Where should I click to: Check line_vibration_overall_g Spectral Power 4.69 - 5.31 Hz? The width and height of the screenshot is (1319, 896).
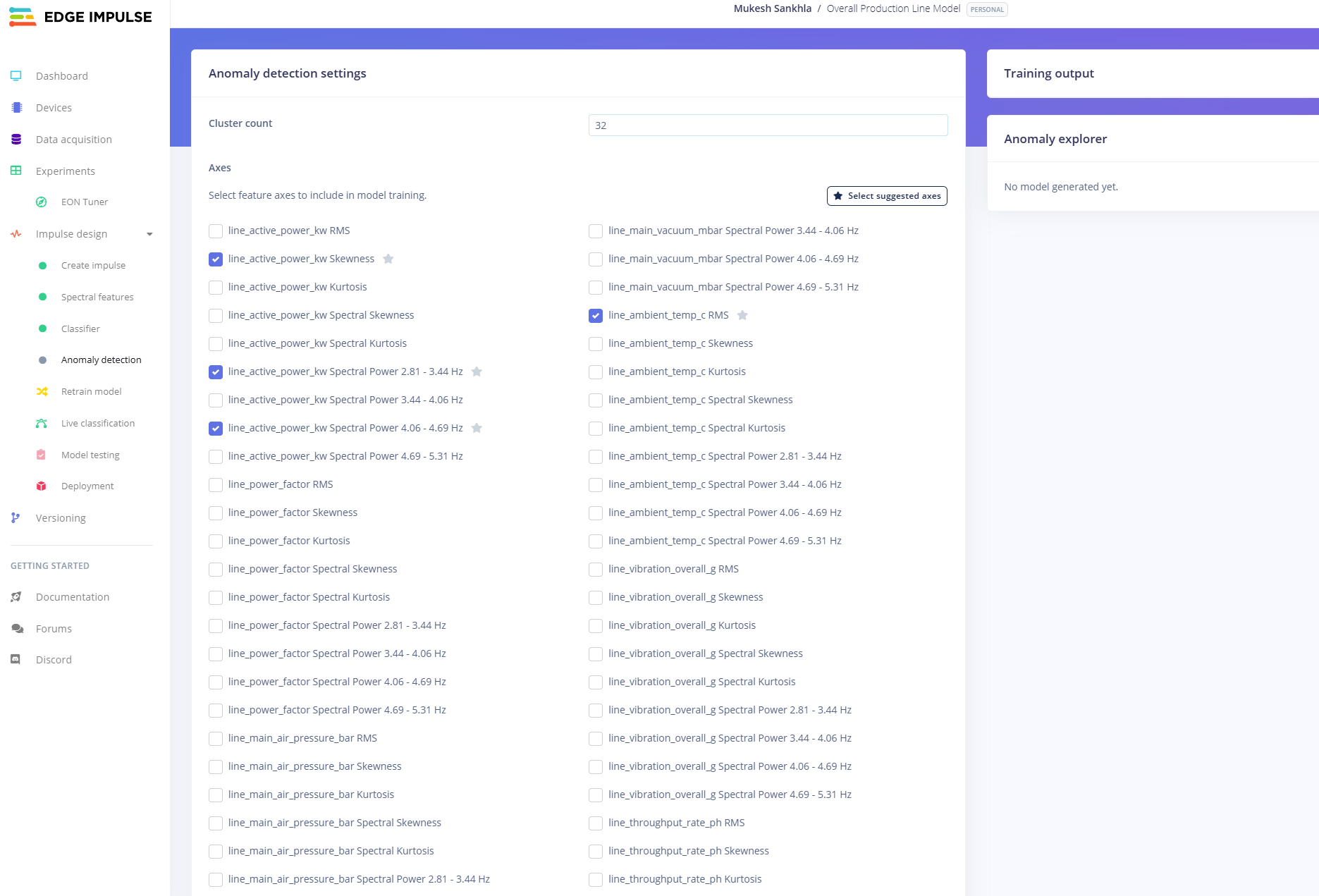pos(596,794)
